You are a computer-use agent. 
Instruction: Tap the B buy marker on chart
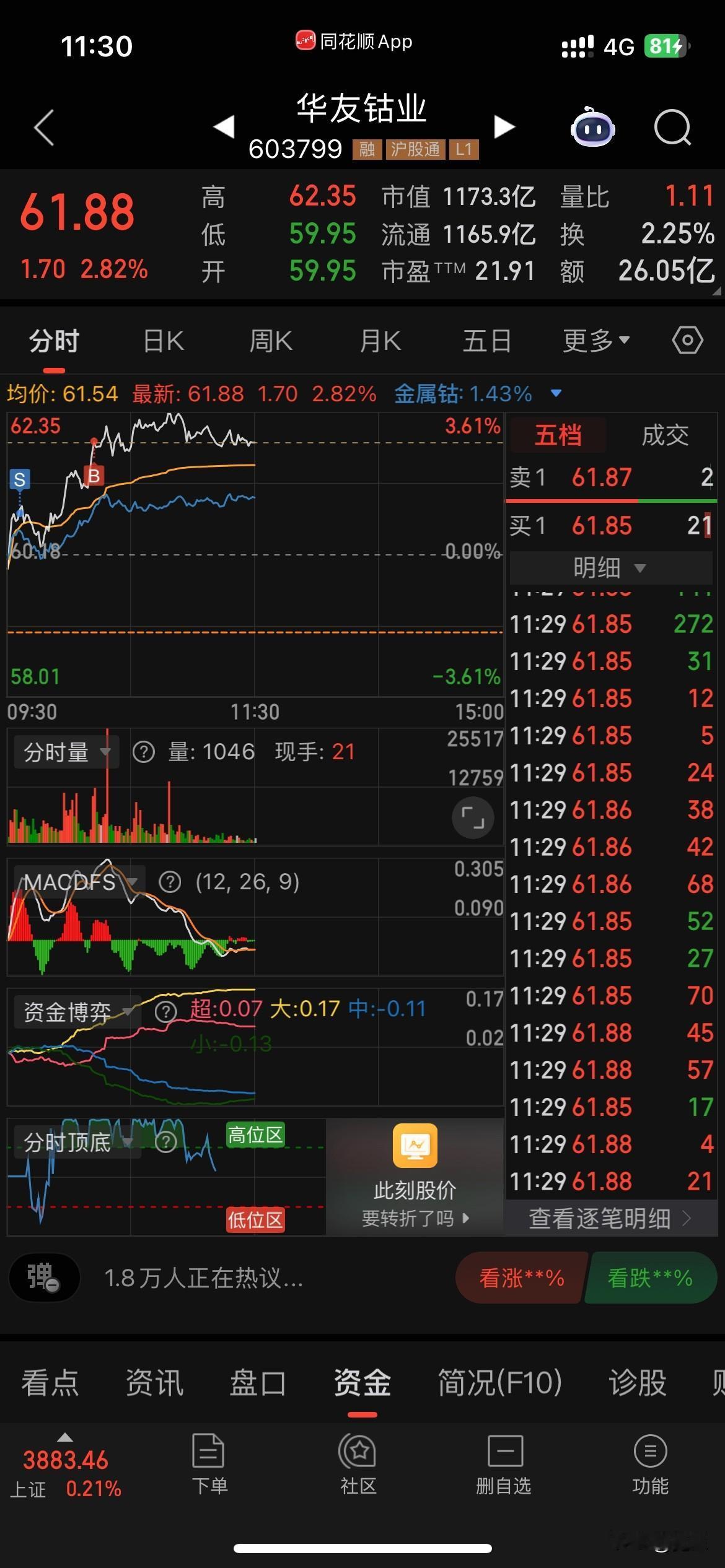94,476
